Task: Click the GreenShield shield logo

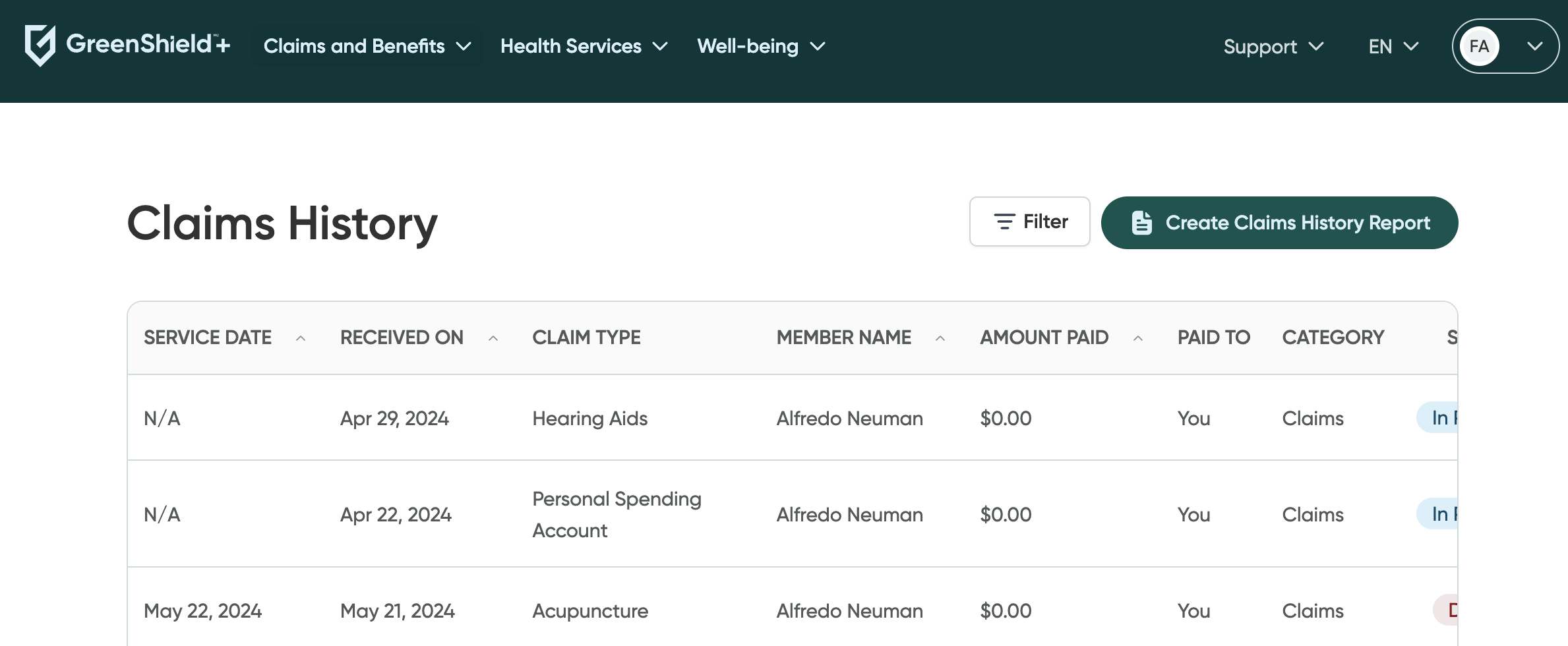Action: pyautogui.click(x=41, y=45)
